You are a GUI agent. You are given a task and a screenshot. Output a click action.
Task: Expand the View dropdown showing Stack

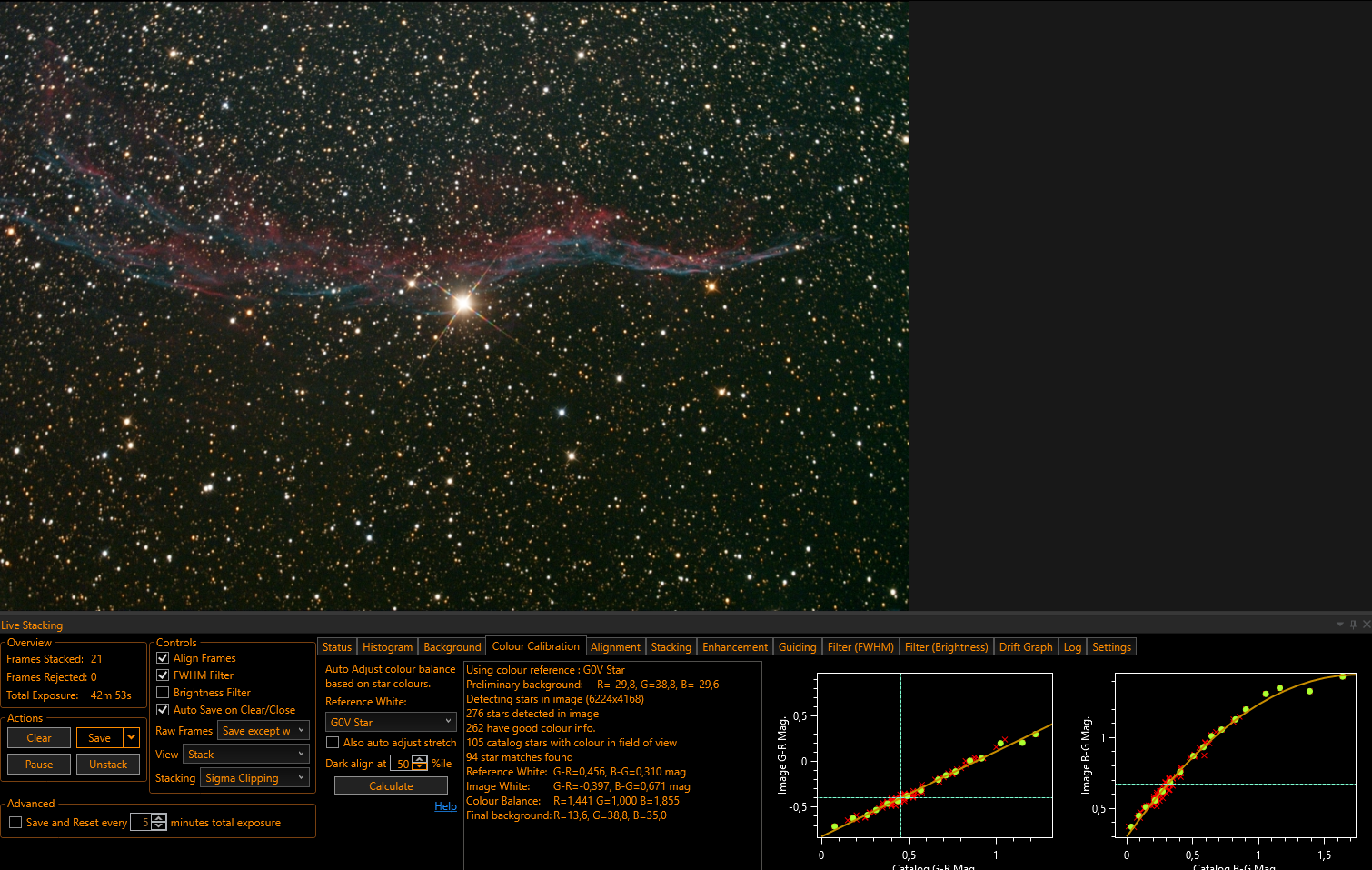pyautogui.click(x=246, y=755)
